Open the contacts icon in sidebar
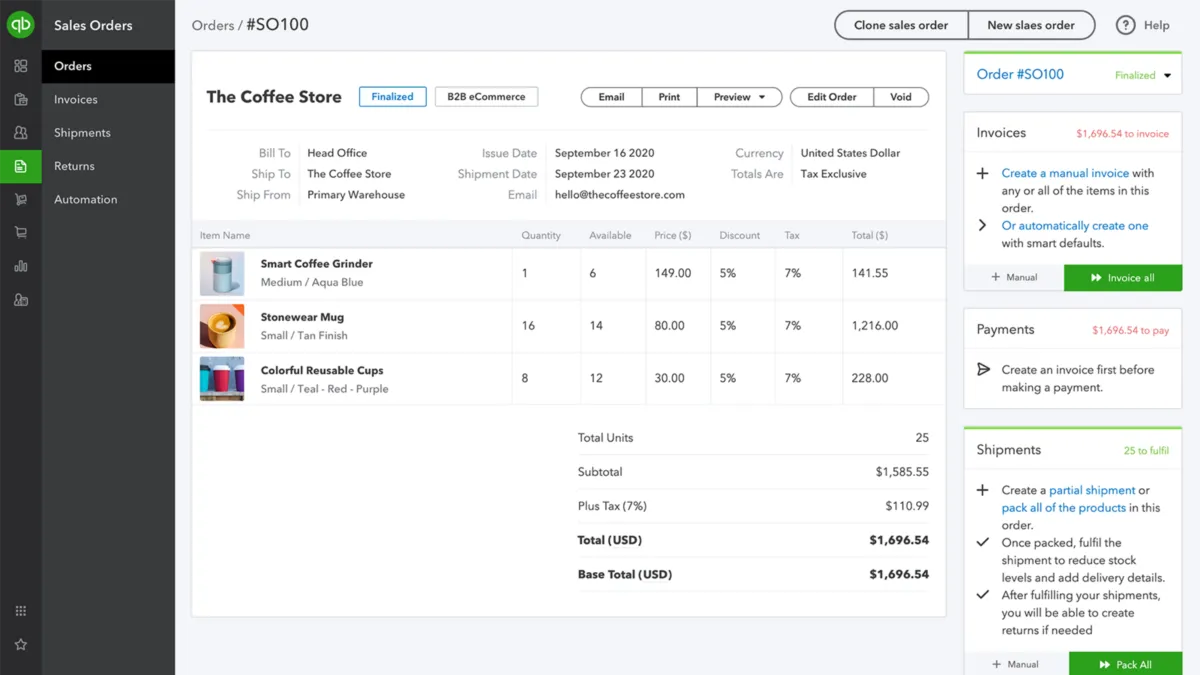Screen dimensions: 1200x675 (x=21, y=133)
